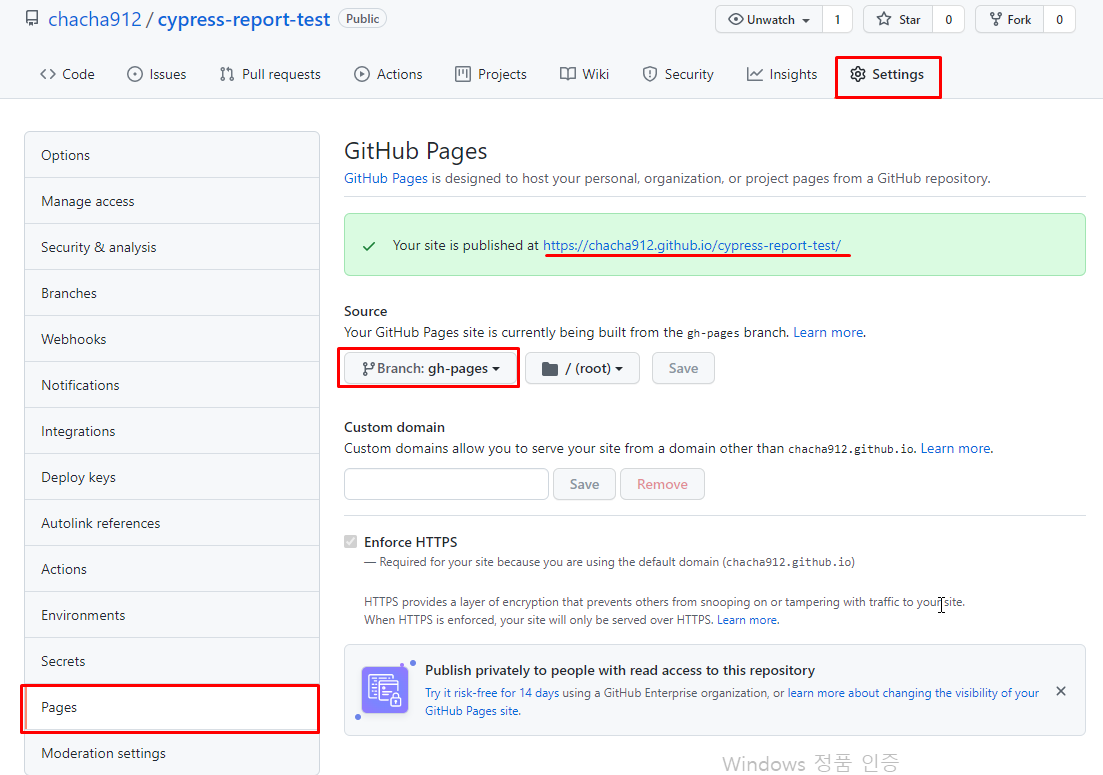Open the / (root) folder dropdown
The width and height of the screenshot is (1103, 775).
click(x=582, y=368)
